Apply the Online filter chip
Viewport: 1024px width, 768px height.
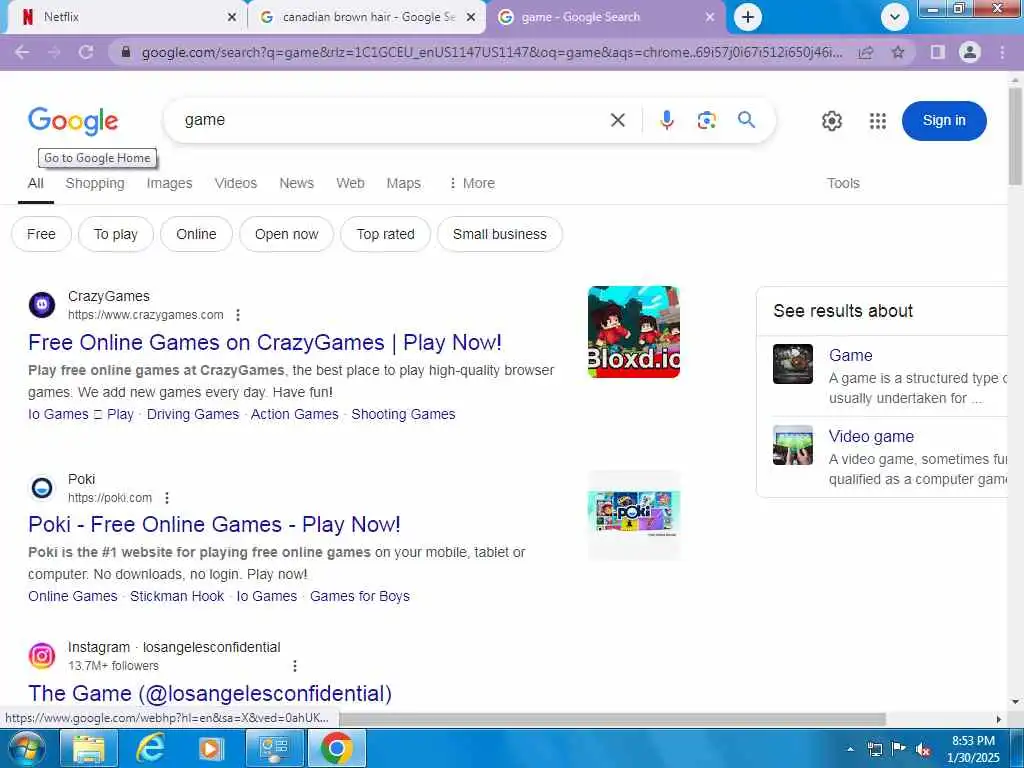pyautogui.click(x=196, y=234)
